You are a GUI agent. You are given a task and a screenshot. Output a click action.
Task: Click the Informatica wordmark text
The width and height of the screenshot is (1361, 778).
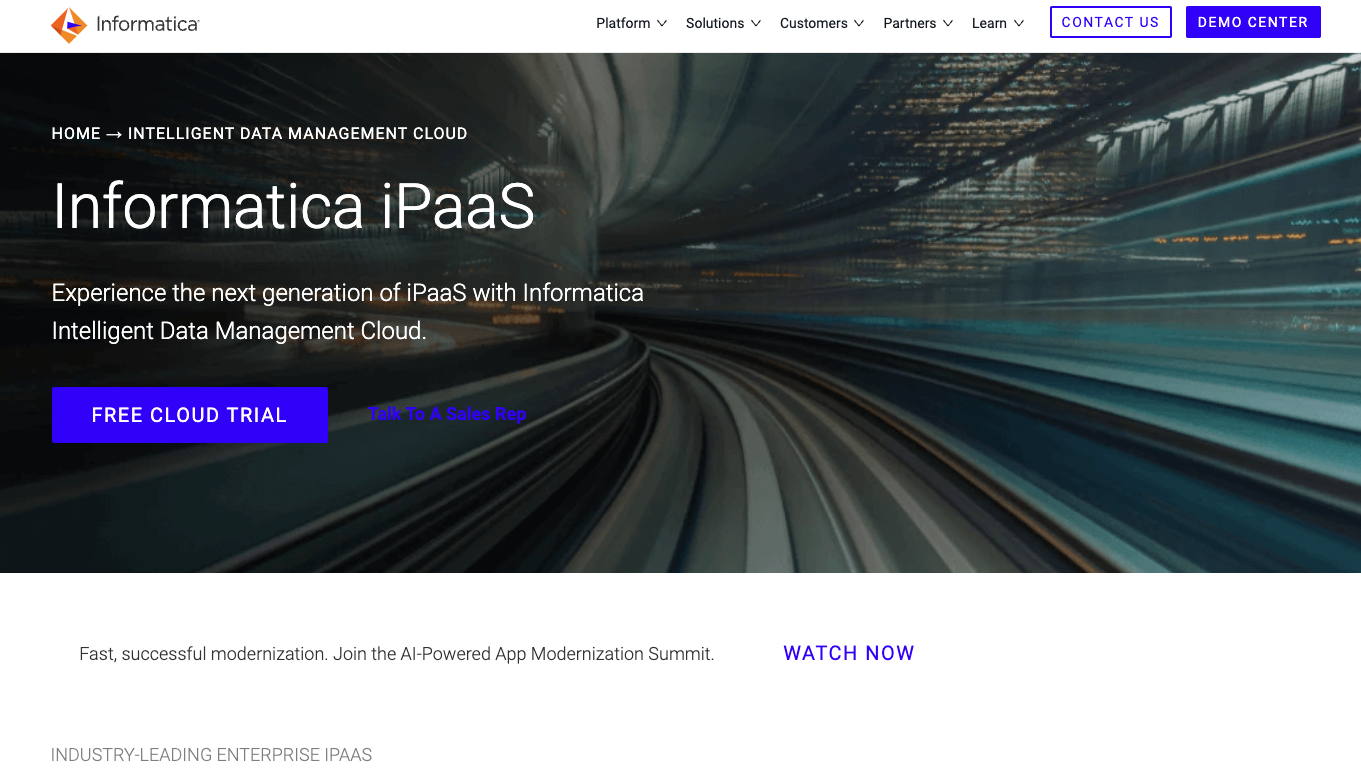pyautogui.click(x=148, y=24)
